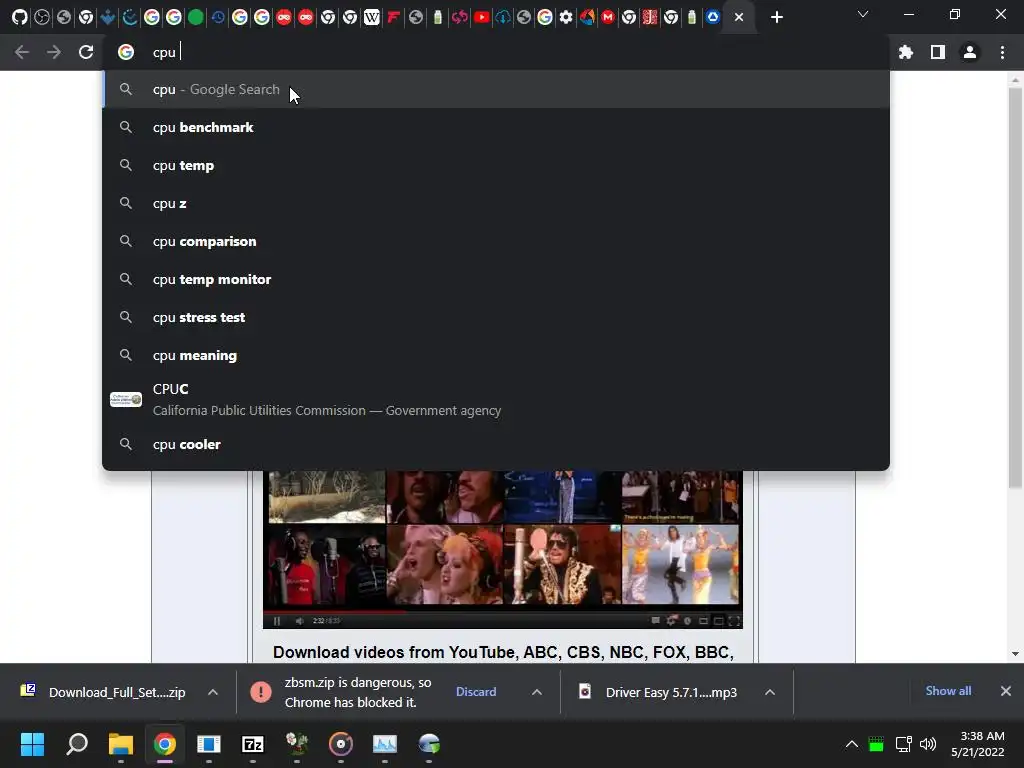Go back to previous page
Screen dimensions: 1024x768
click(22, 52)
